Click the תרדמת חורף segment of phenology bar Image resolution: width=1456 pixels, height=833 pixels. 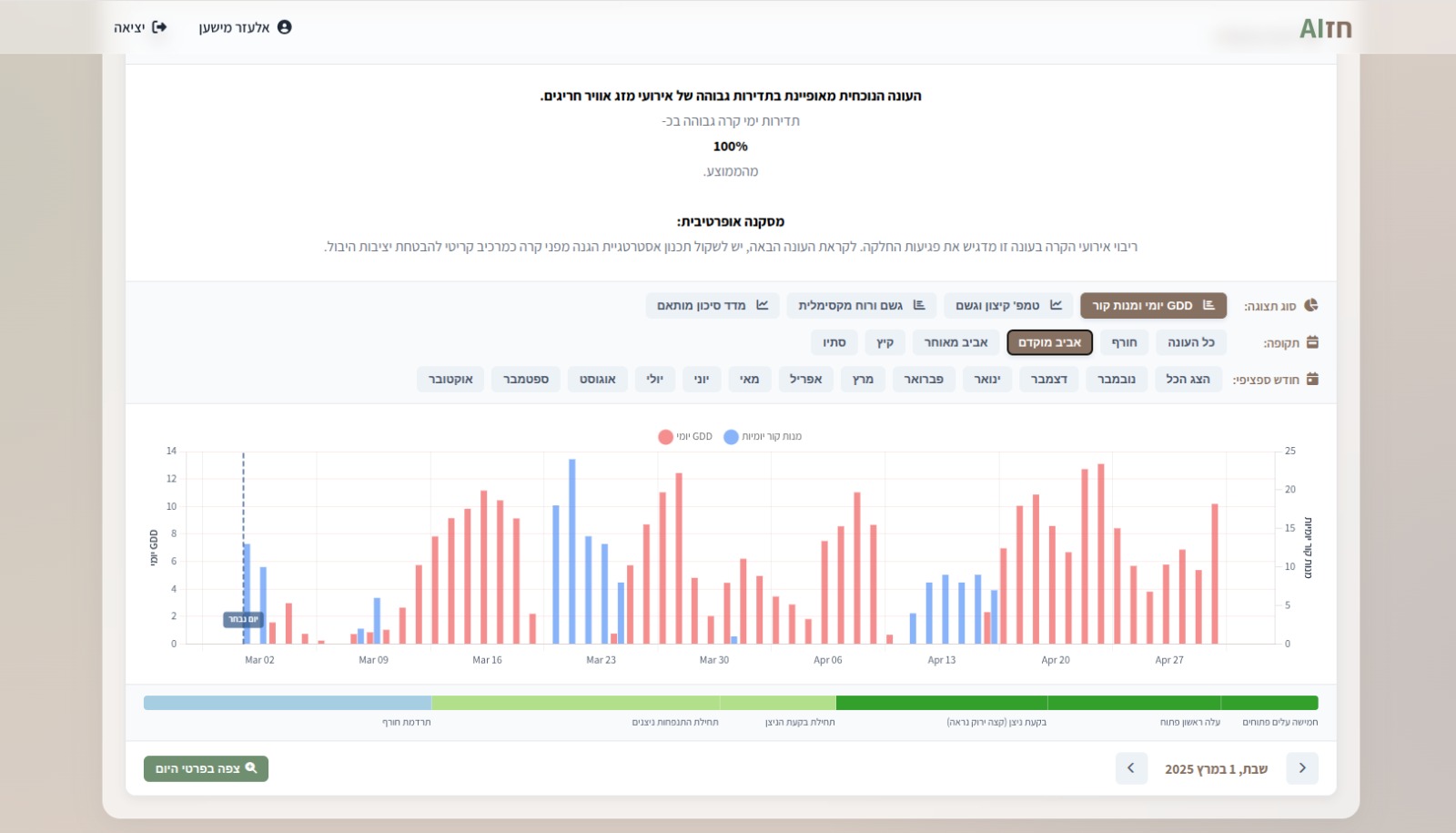(287, 703)
